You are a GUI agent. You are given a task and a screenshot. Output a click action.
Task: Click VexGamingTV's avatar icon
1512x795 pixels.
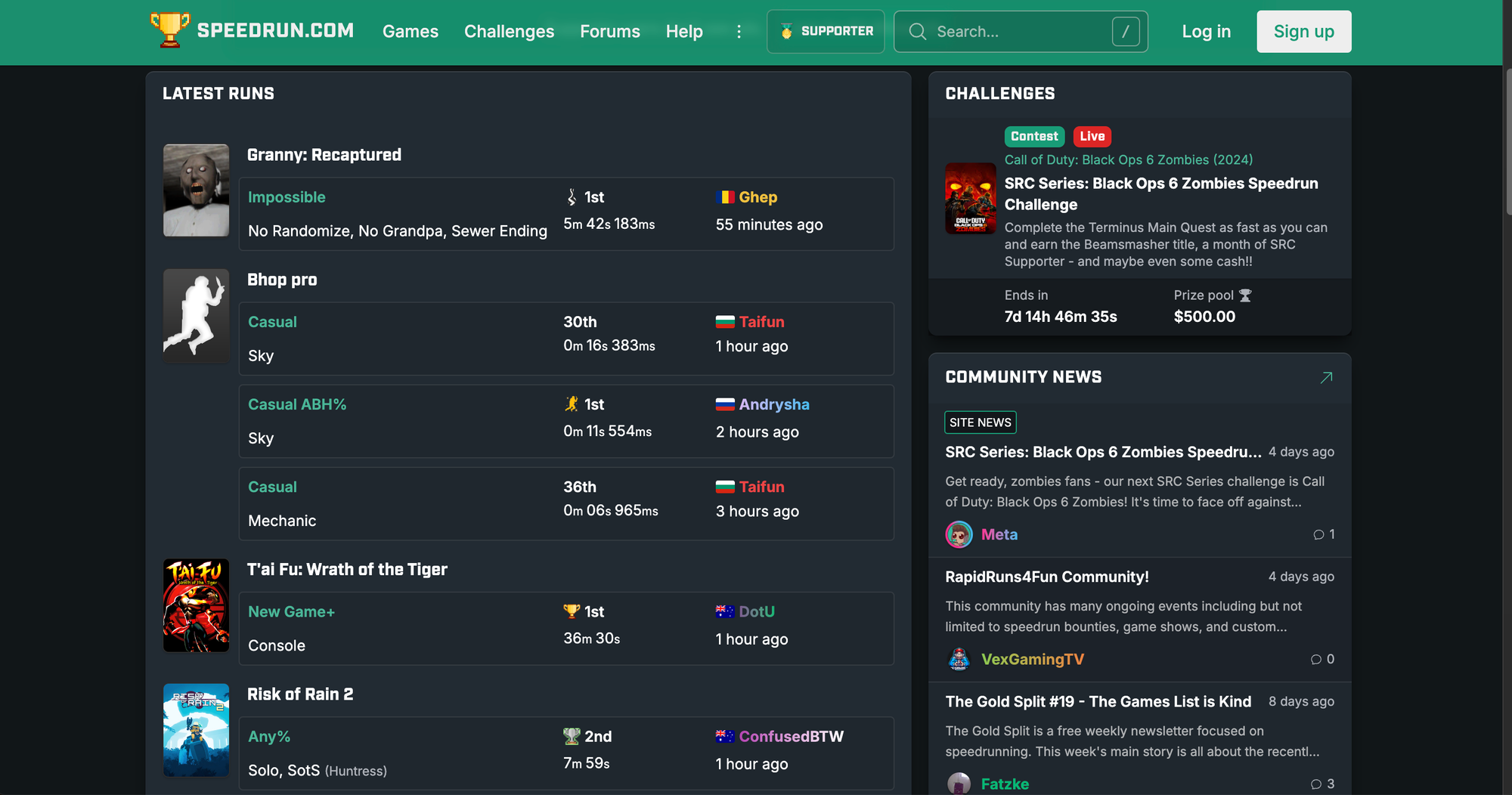959,659
